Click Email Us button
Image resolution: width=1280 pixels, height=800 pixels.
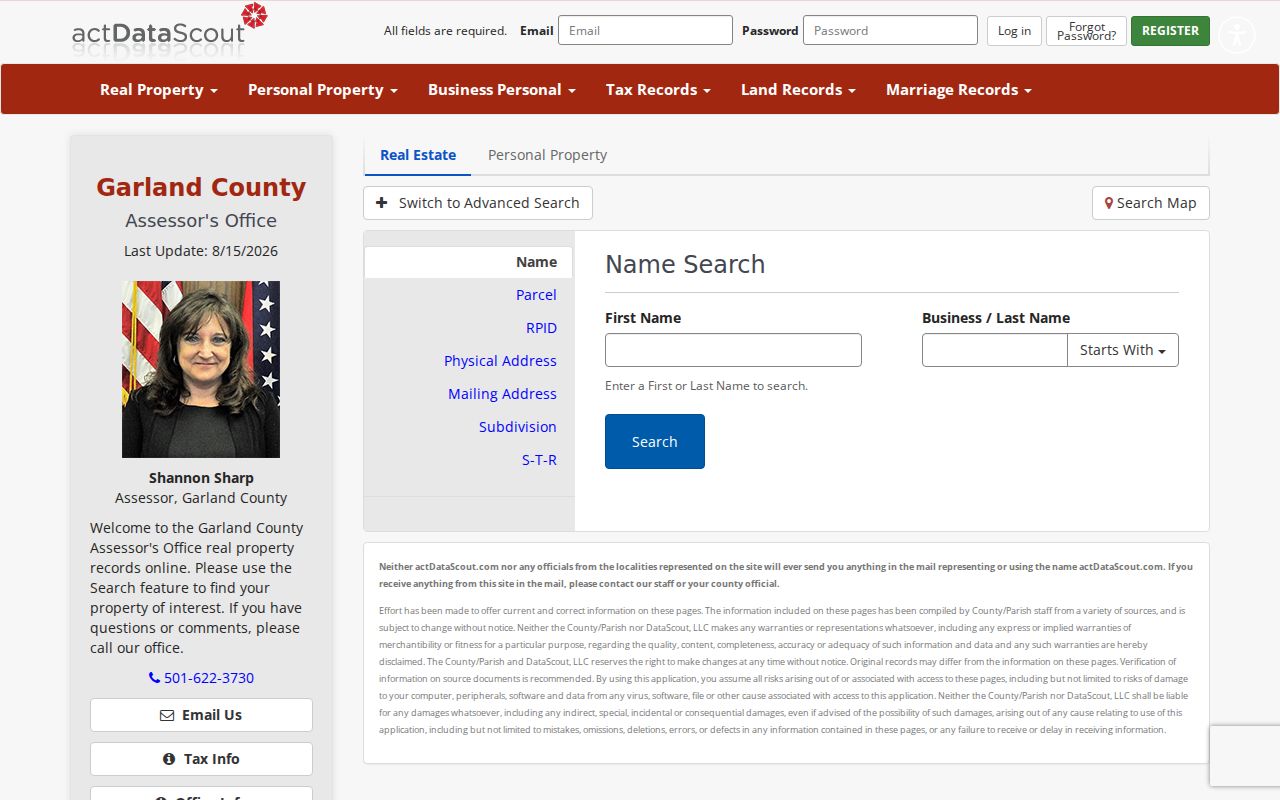point(201,715)
